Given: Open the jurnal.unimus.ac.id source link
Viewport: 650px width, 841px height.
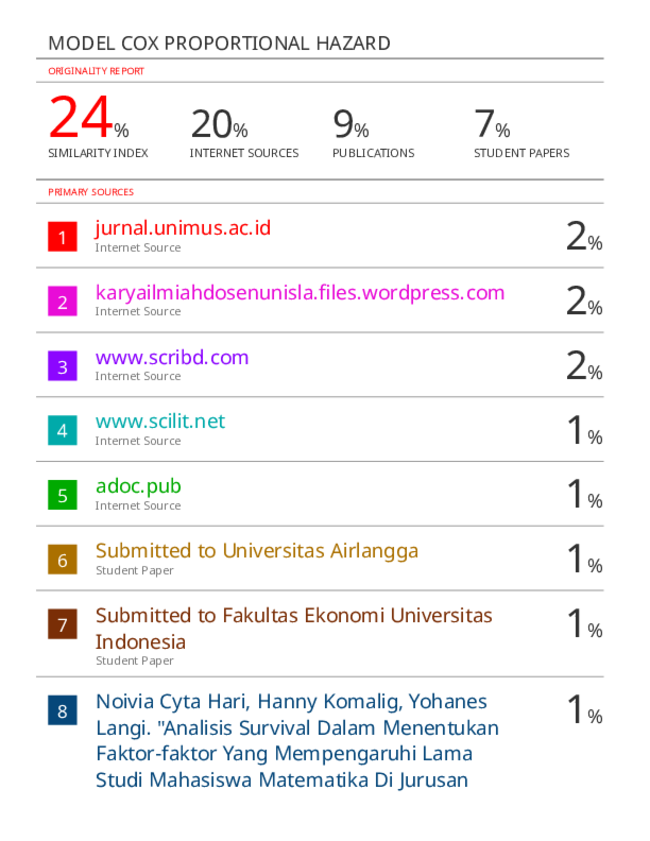Looking at the screenshot, I should pyautogui.click(x=183, y=228).
